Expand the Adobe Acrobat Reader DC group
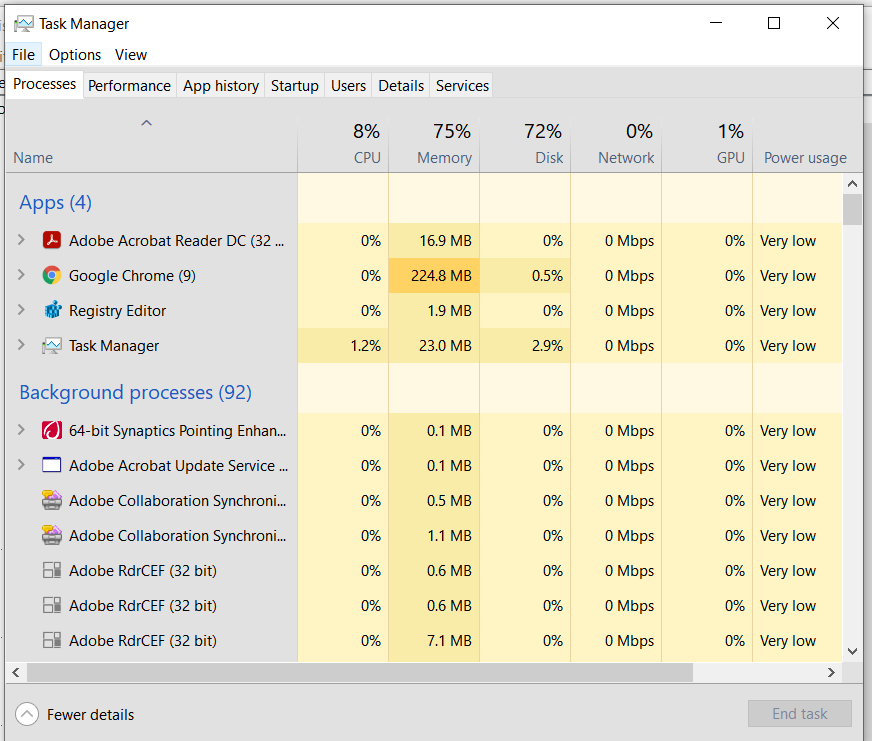Viewport: 872px width, 741px height. pyautogui.click(x=22, y=241)
